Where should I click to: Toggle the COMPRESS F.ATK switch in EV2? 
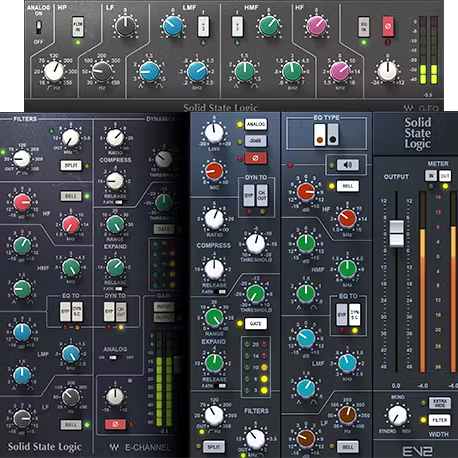[220, 292]
